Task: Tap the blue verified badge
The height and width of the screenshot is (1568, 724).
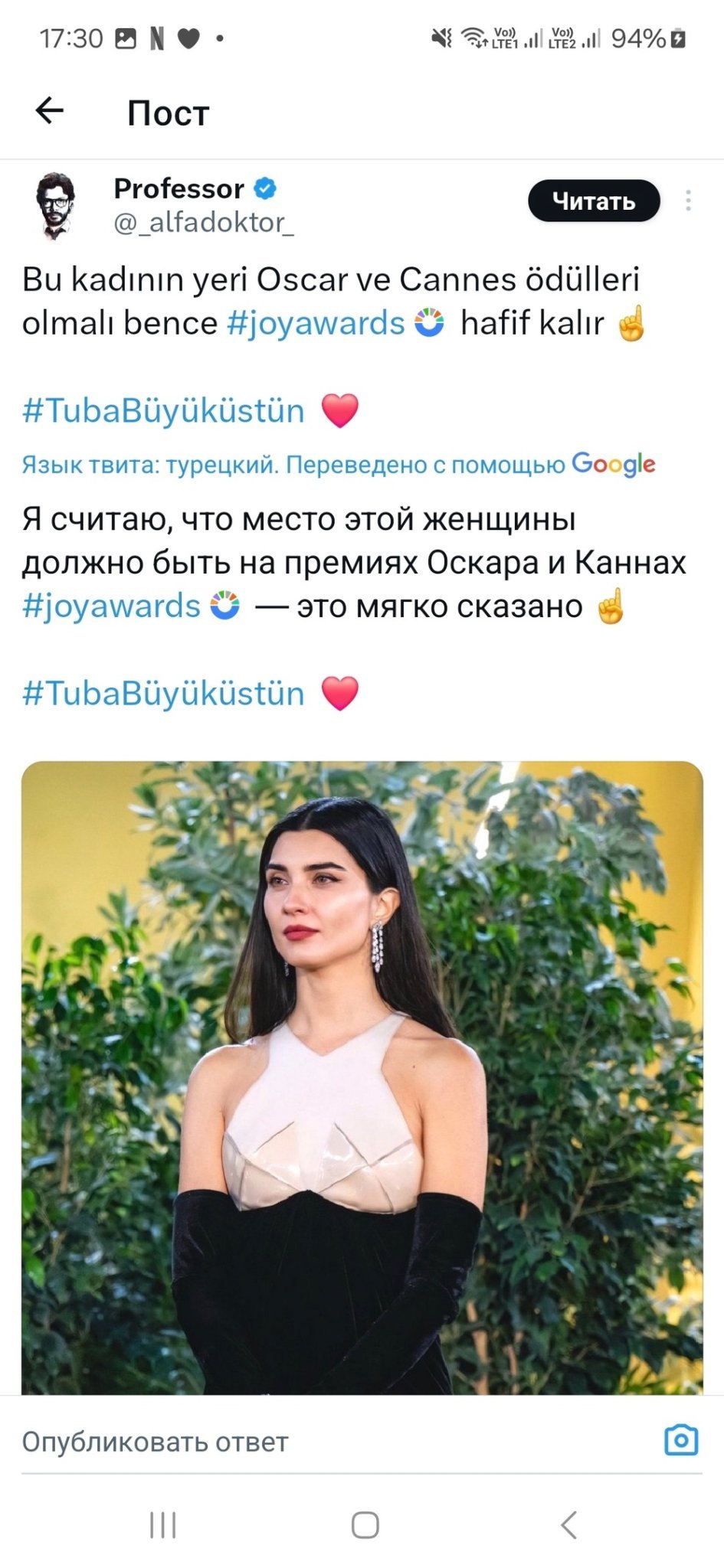Action: (266, 188)
